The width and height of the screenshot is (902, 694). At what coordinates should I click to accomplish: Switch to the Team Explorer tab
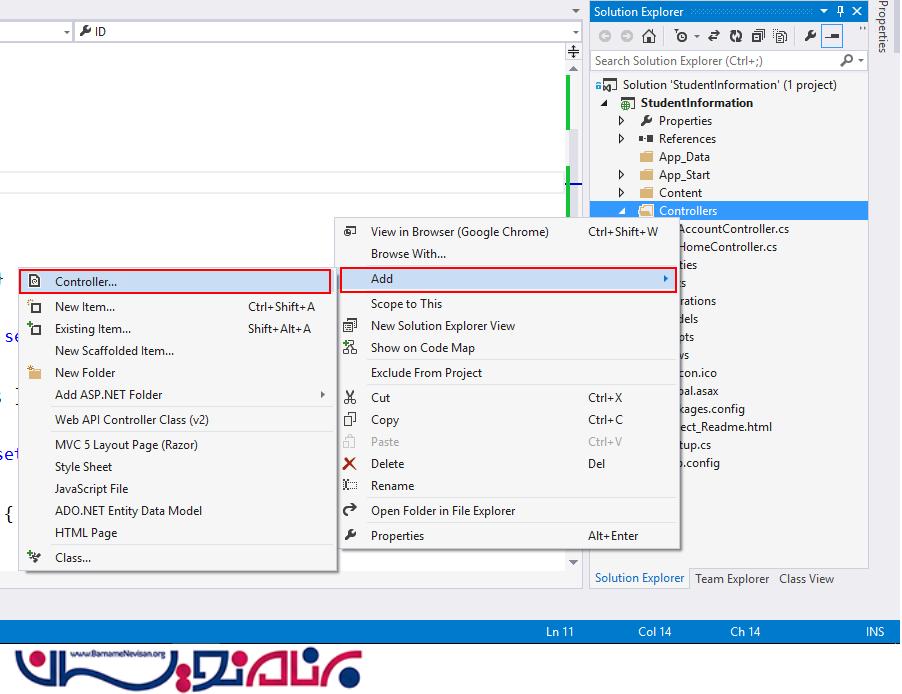click(x=732, y=579)
